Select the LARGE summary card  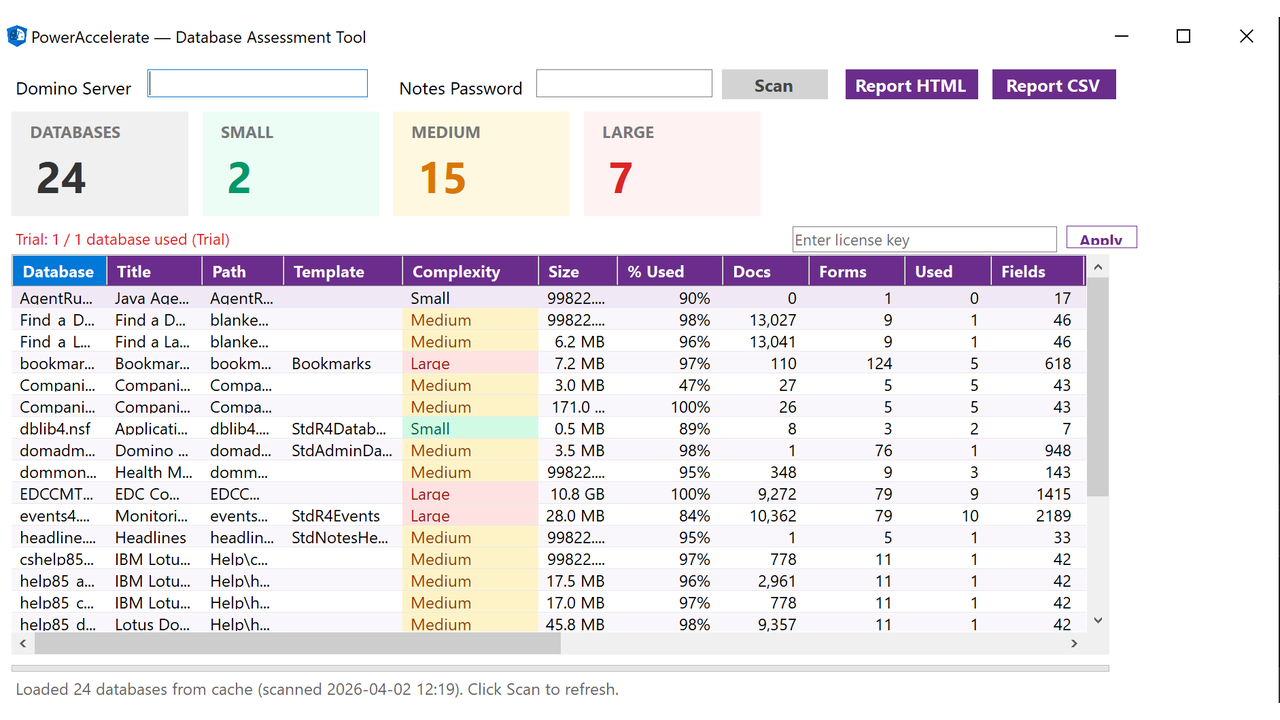click(672, 163)
